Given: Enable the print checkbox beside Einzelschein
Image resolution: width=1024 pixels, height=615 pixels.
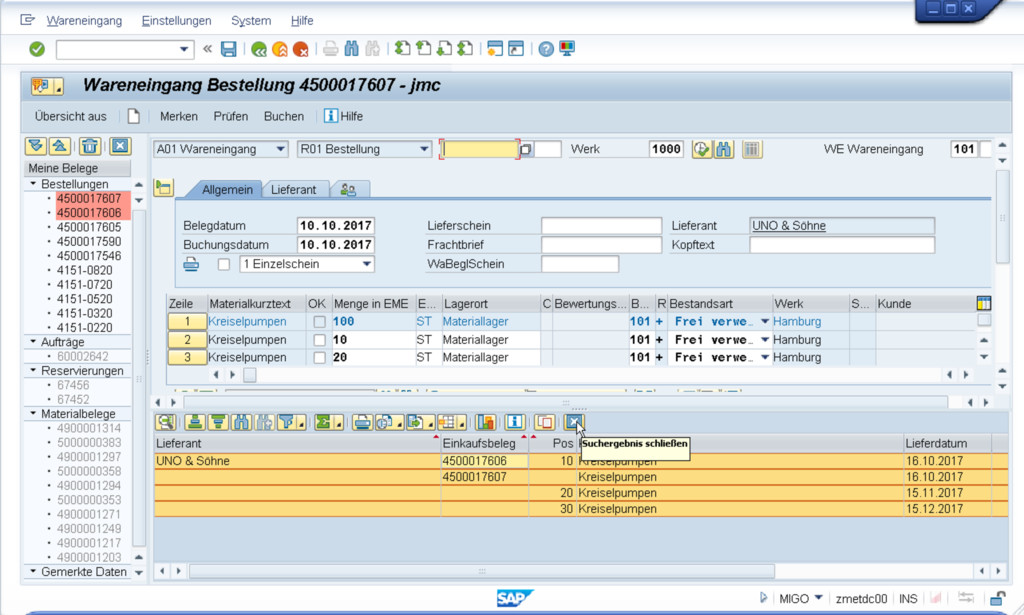Looking at the screenshot, I should [224, 264].
